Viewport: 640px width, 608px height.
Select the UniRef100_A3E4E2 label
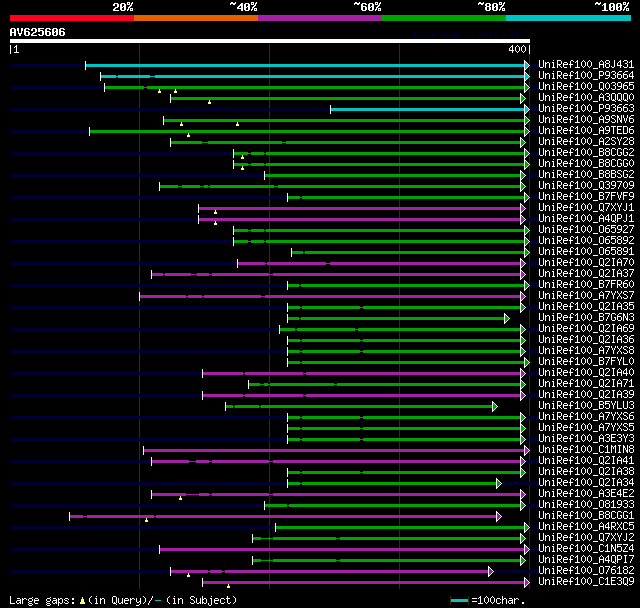[586, 494]
